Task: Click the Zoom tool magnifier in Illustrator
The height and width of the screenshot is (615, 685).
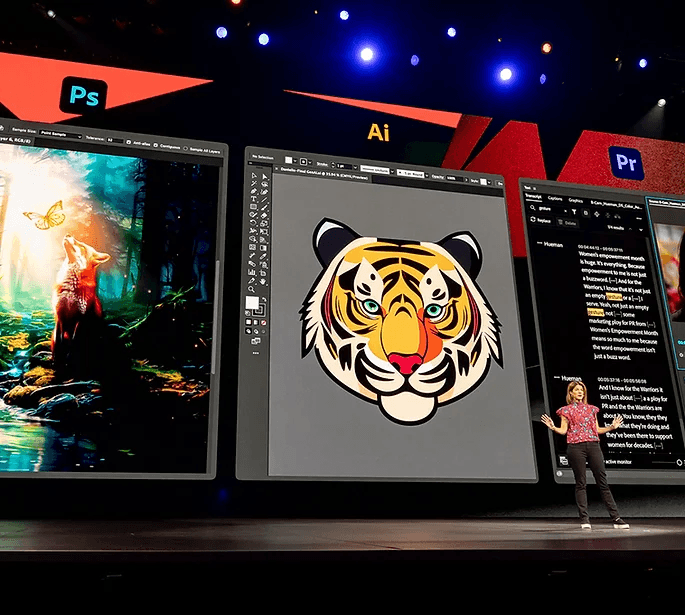Action: [251, 289]
